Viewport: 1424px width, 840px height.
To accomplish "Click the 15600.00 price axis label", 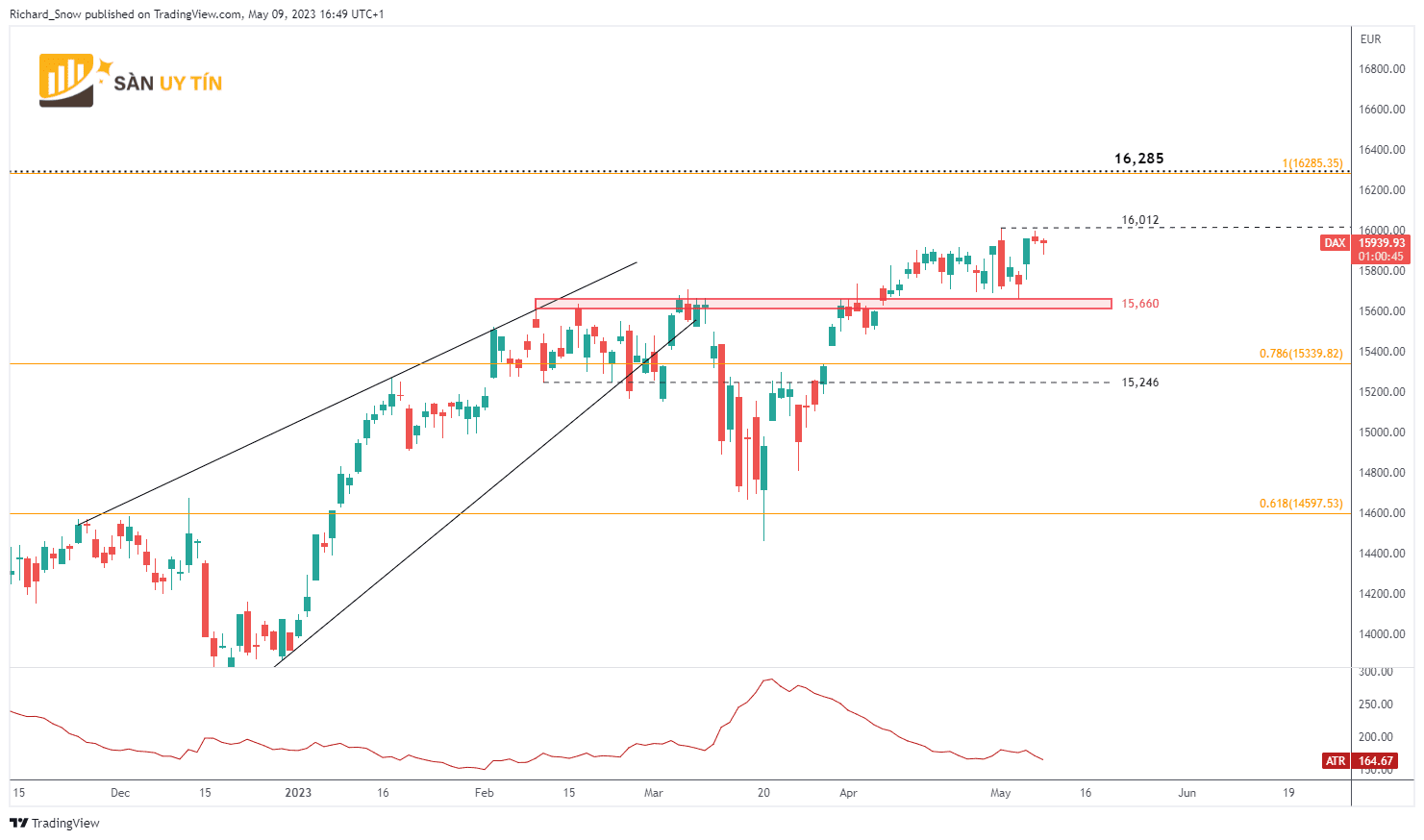I will 1382,311.
